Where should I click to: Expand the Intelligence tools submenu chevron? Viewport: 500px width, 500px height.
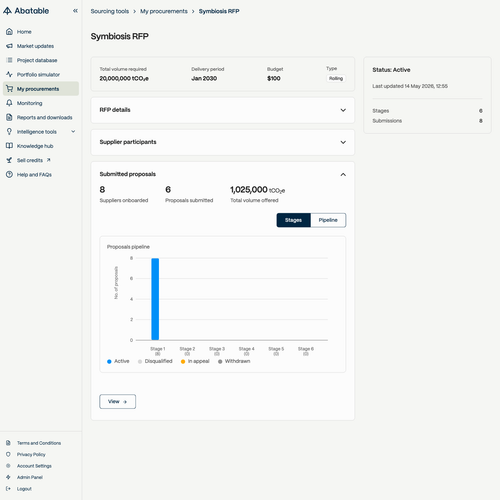click(x=73, y=132)
